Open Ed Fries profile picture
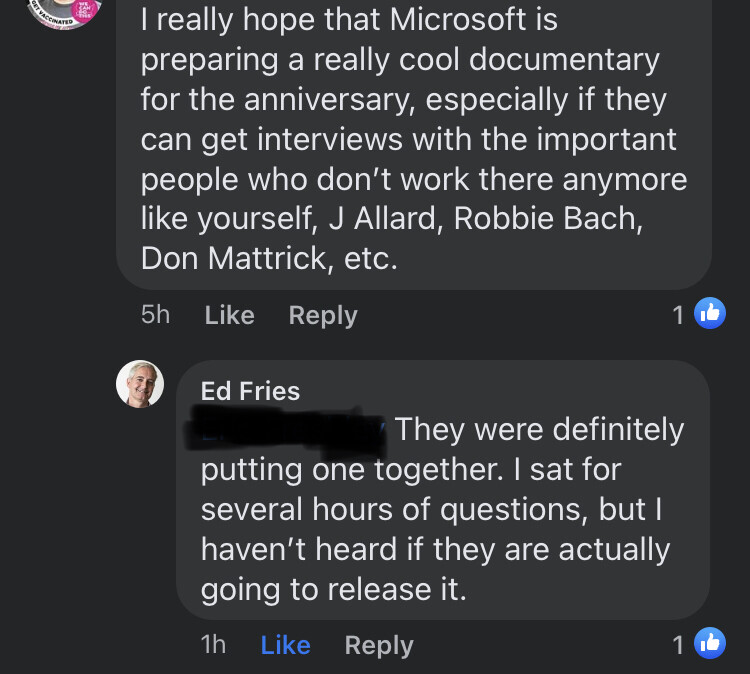Viewport: 750px width, 674px height. point(140,384)
